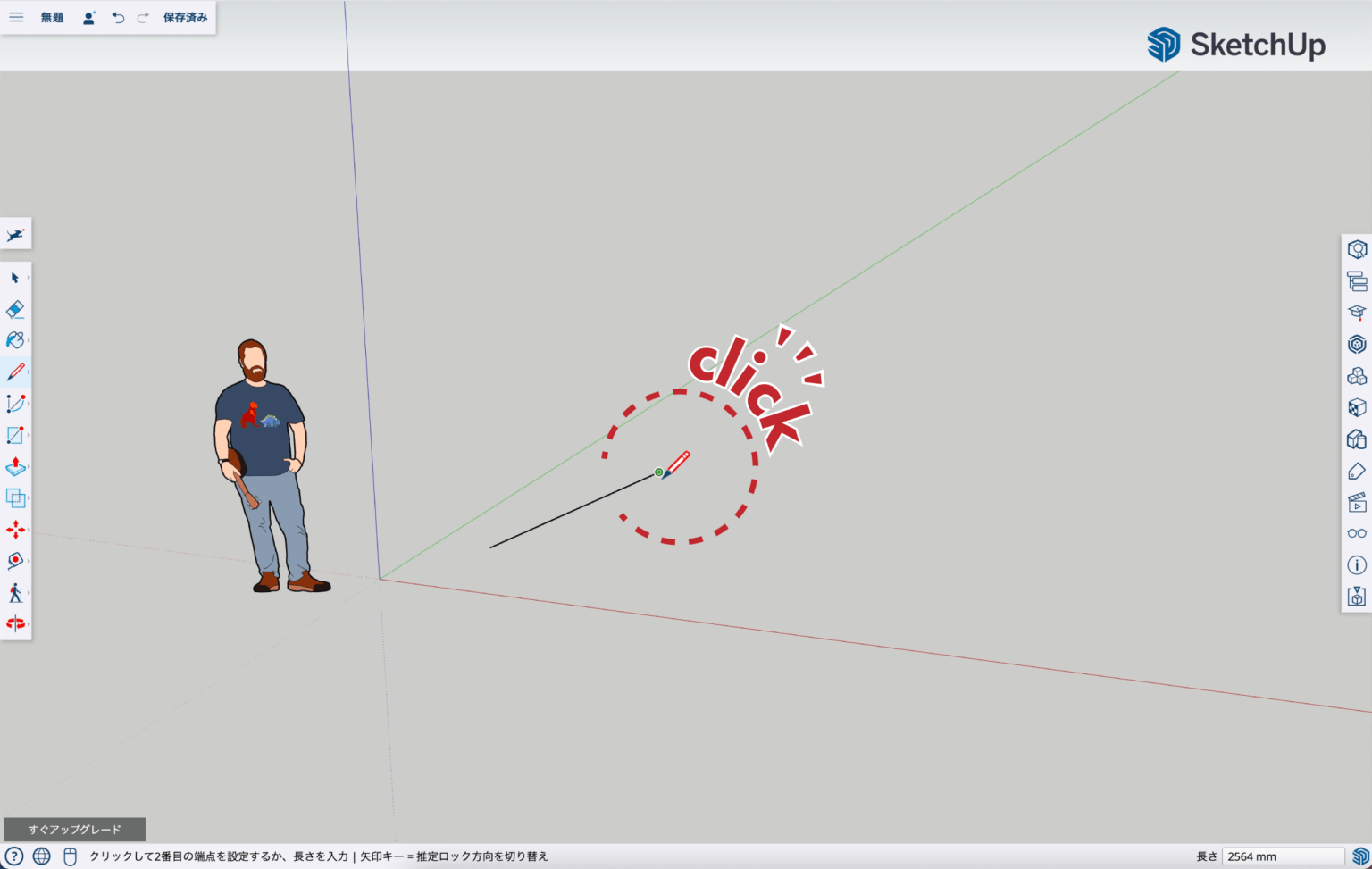Image resolution: width=1372 pixels, height=869 pixels.
Task: Choose the Move tool with red arrows
Action: pos(15,530)
